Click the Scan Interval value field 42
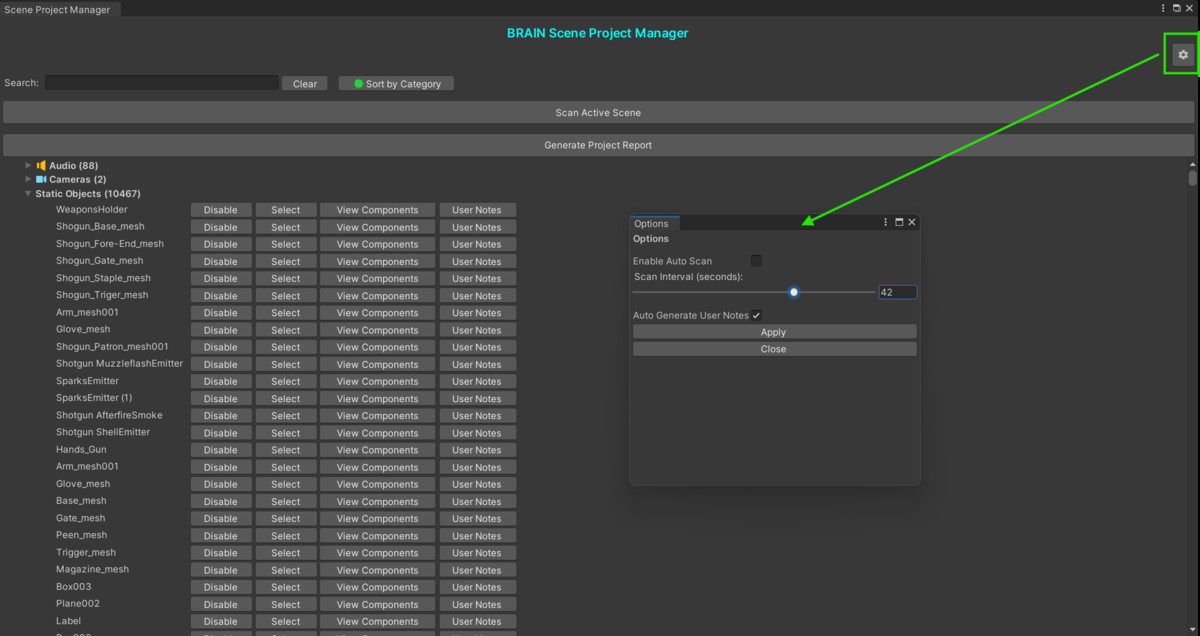 coord(897,293)
